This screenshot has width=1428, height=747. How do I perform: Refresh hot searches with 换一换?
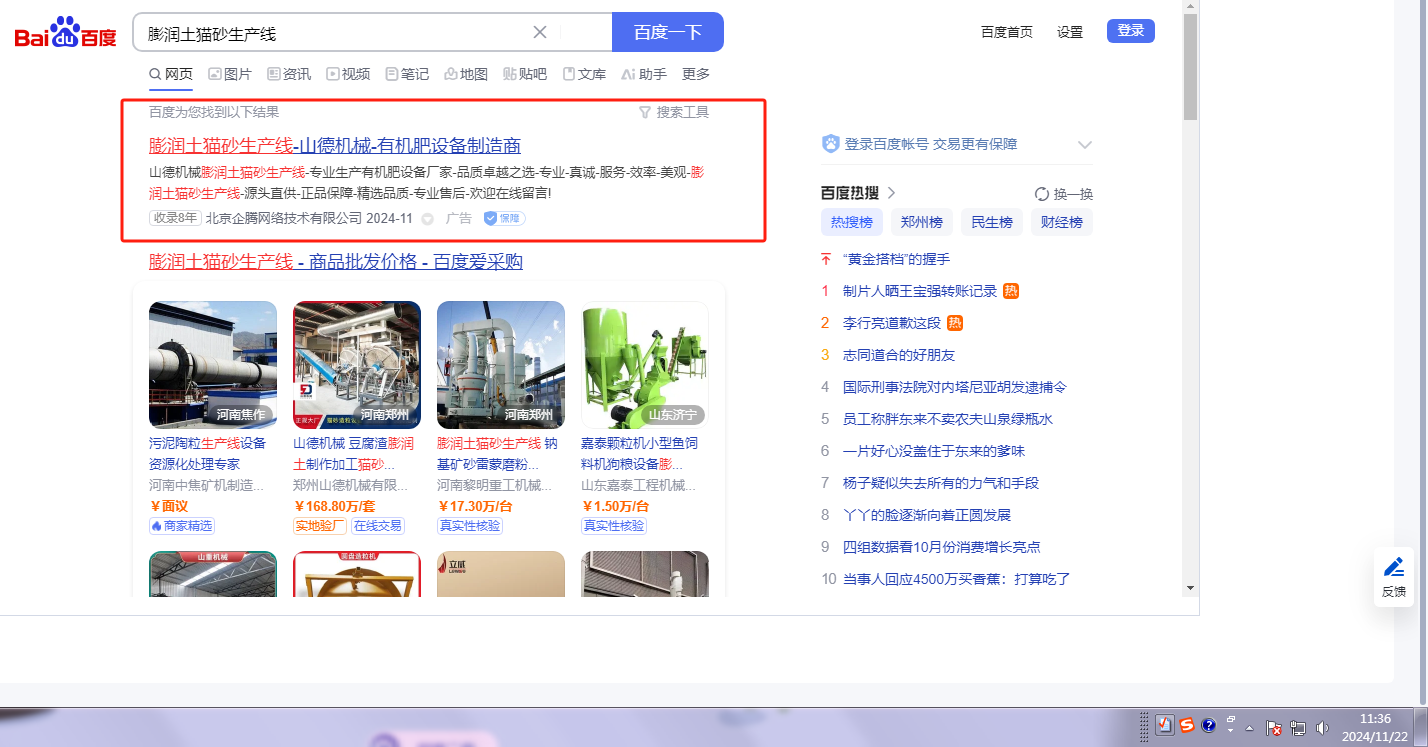[x=1064, y=194]
